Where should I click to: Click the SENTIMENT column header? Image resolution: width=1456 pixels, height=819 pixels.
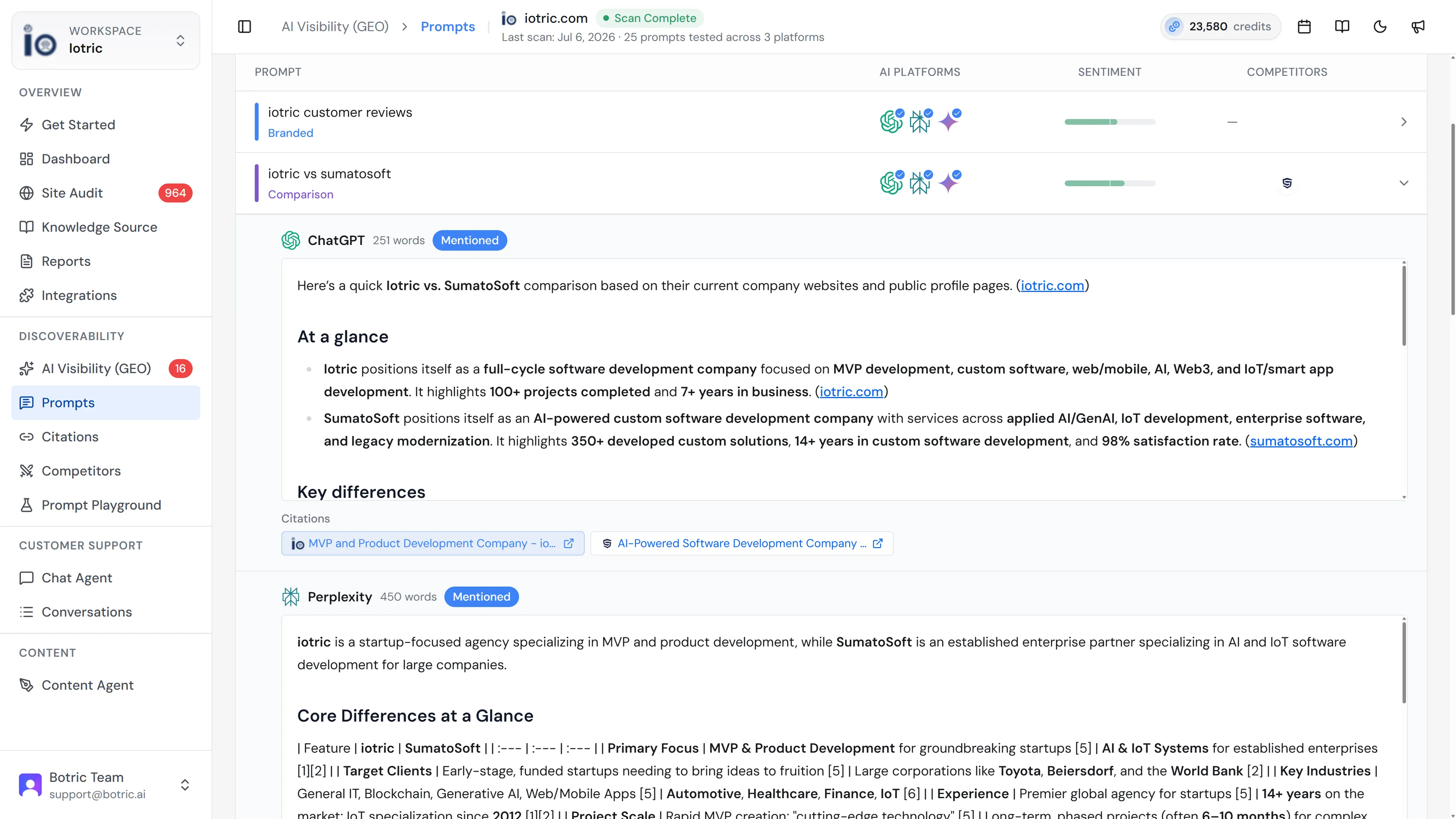1109,72
